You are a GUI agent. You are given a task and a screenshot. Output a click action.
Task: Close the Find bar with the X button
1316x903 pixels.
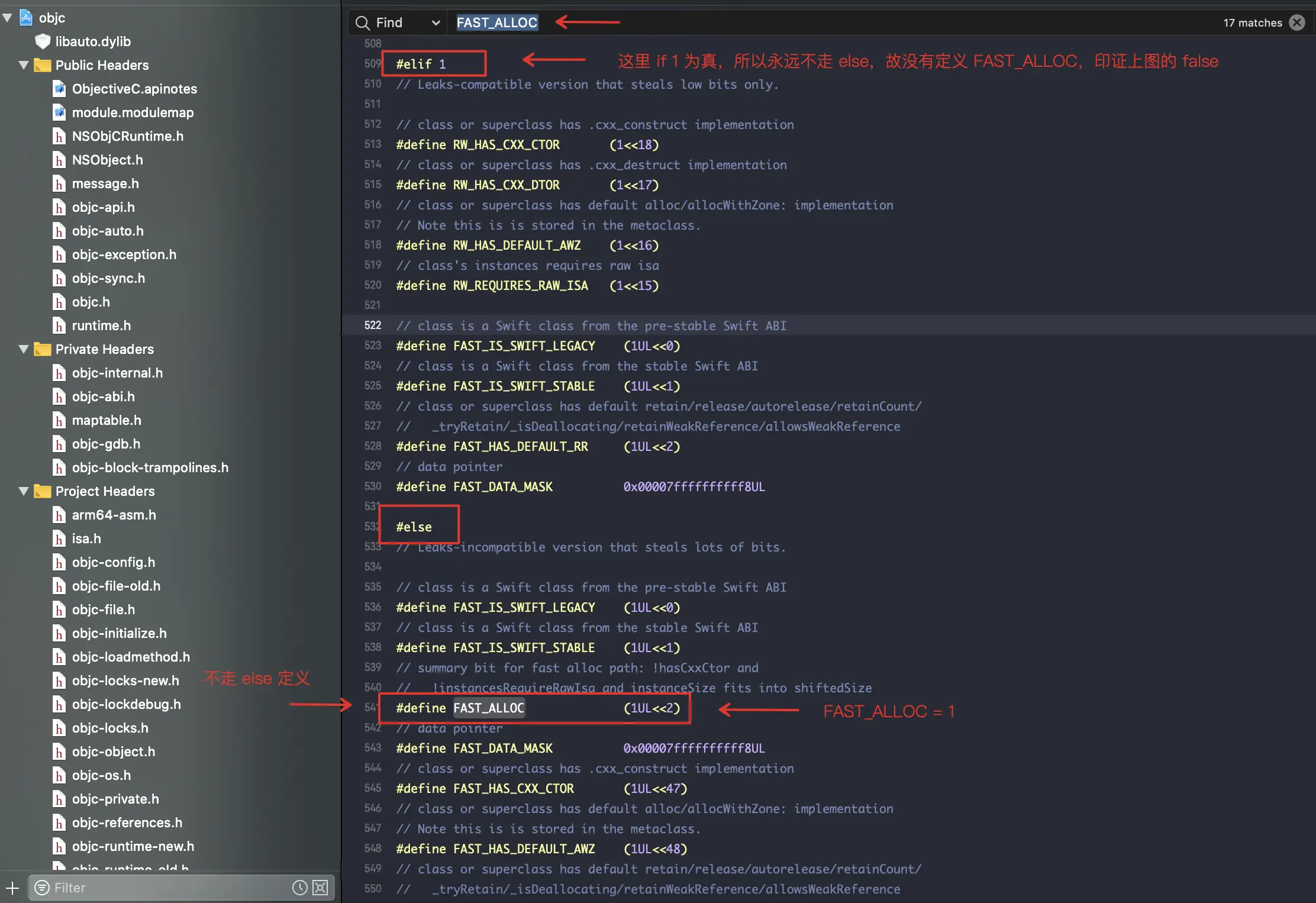pos(1297,22)
